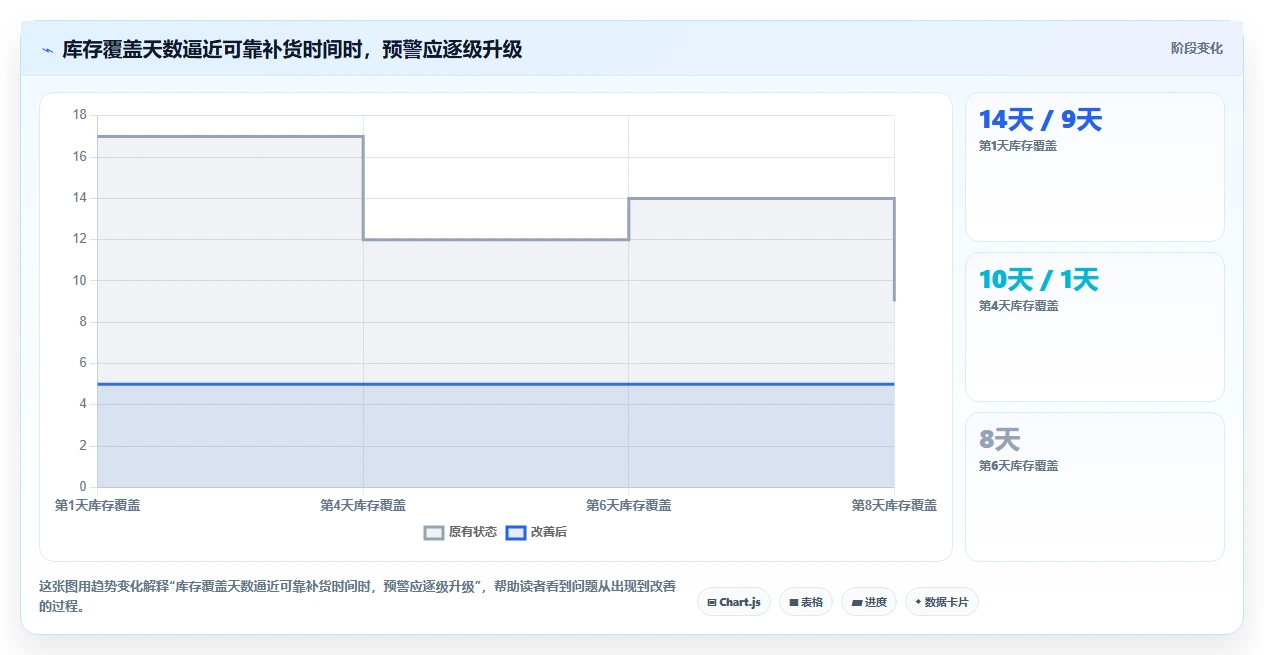
Task: Click y-axis value 18
Action: tap(80, 115)
